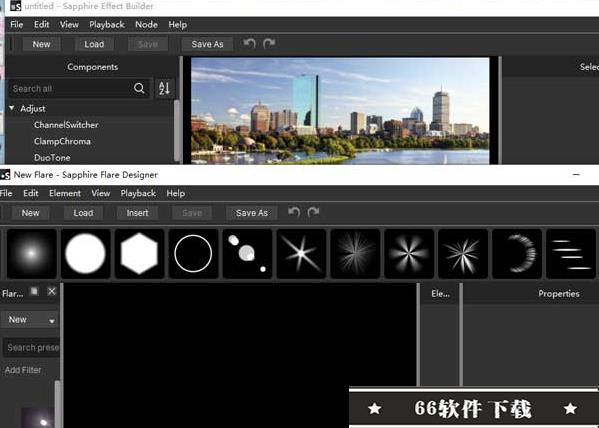
Task: Add hexagon flare element
Action: pyautogui.click(x=139, y=253)
